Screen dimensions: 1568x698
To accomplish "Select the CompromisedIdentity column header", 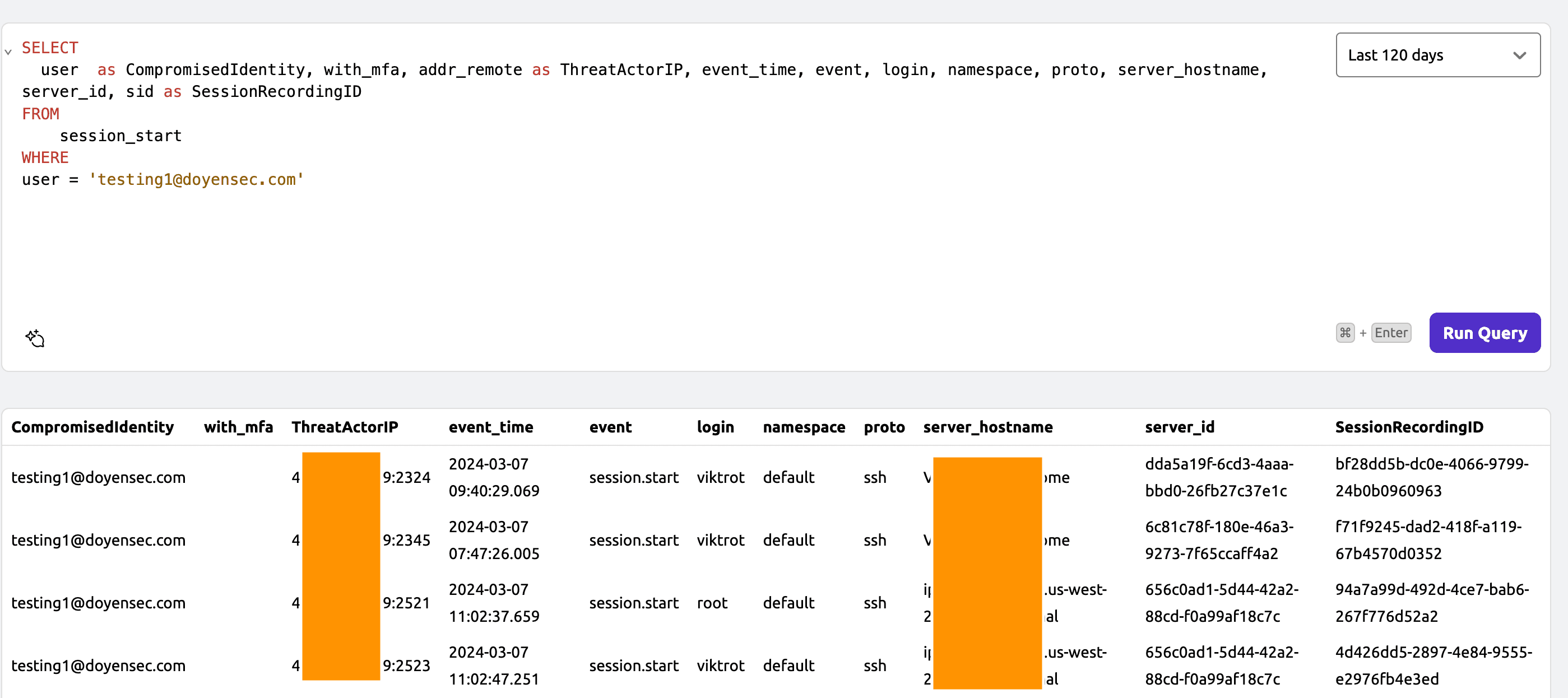I will pos(92,427).
